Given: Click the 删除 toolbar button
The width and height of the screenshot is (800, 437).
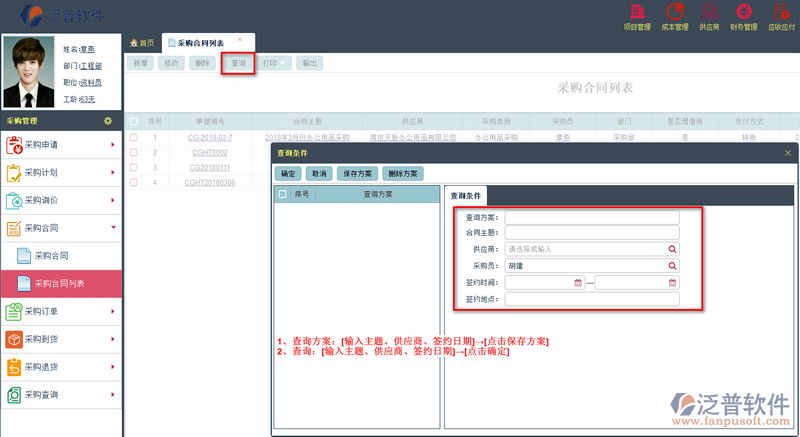Looking at the screenshot, I should click(x=203, y=63).
